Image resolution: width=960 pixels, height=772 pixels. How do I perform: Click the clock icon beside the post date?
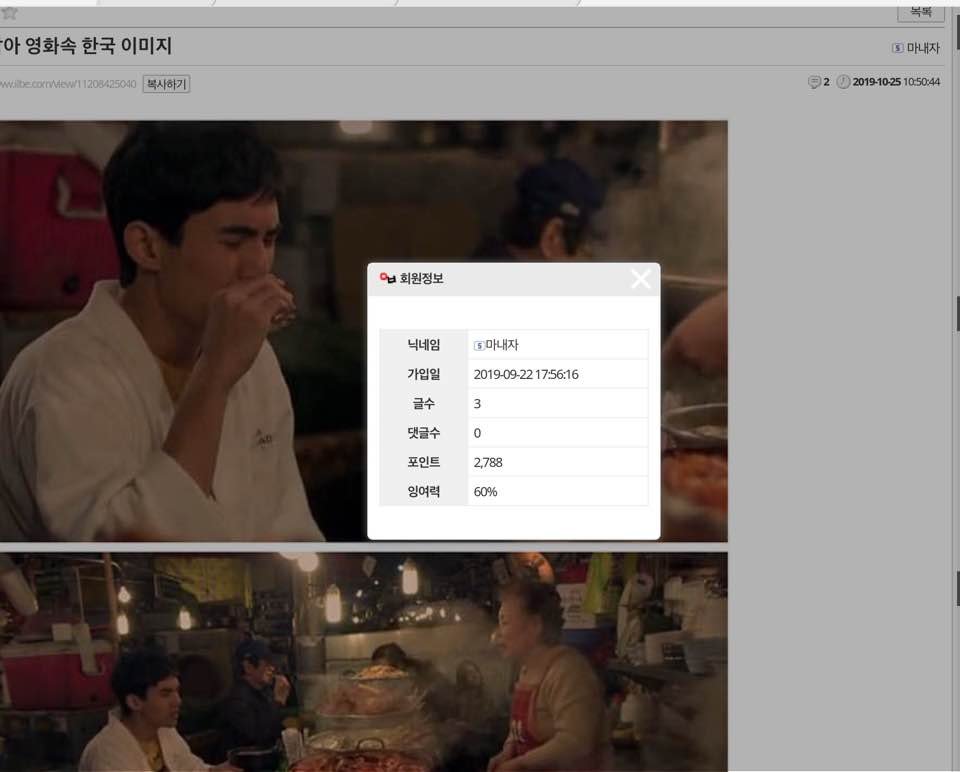tap(843, 82)
